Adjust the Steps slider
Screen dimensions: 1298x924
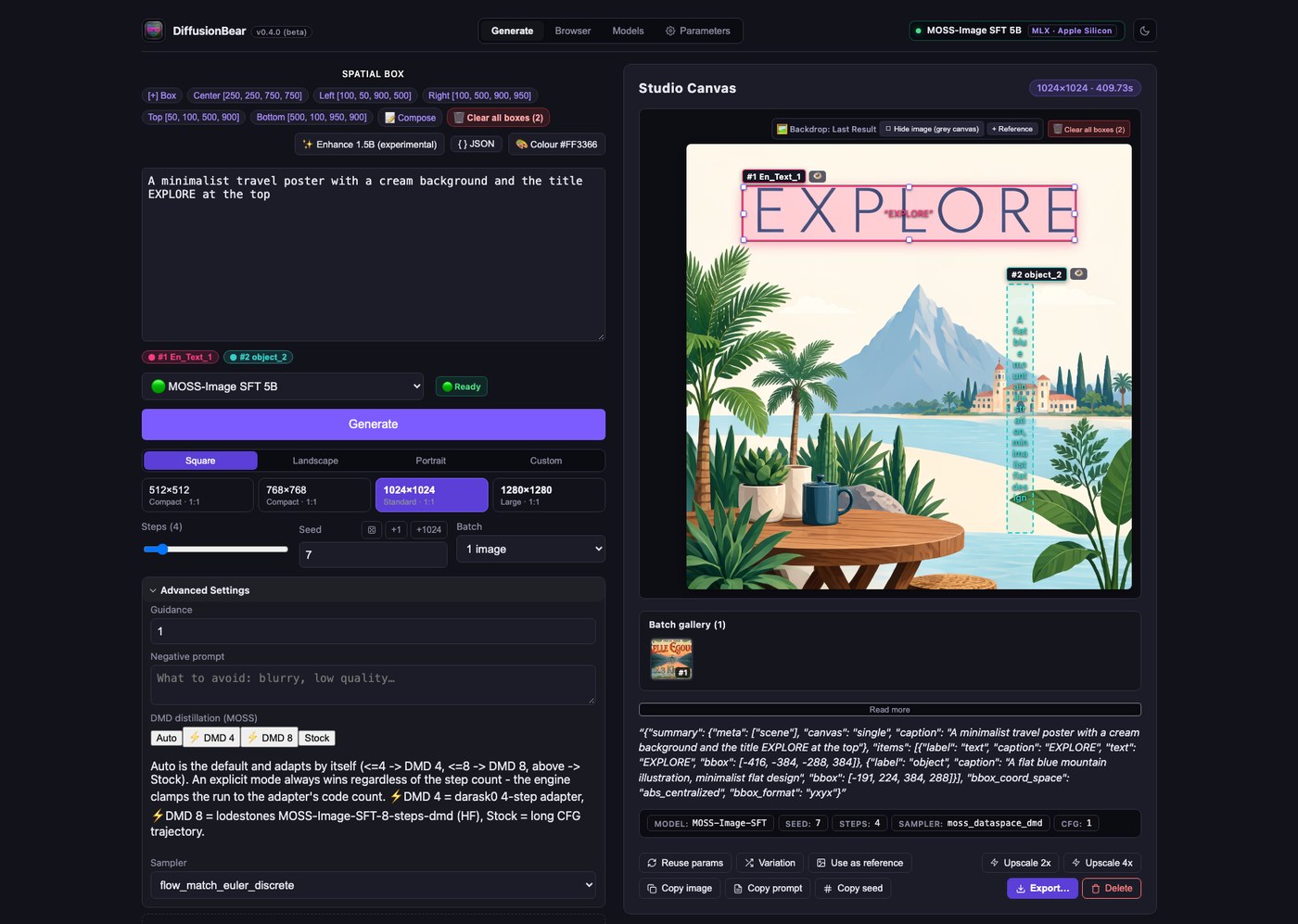point(215,550)
